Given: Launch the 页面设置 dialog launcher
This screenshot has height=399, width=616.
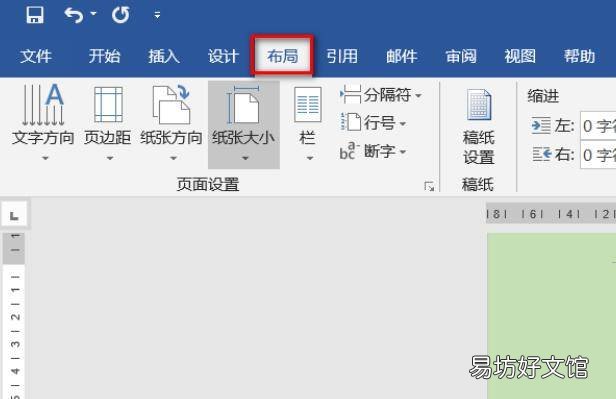Looking at the screenshot, I should [x=429, y=186].
